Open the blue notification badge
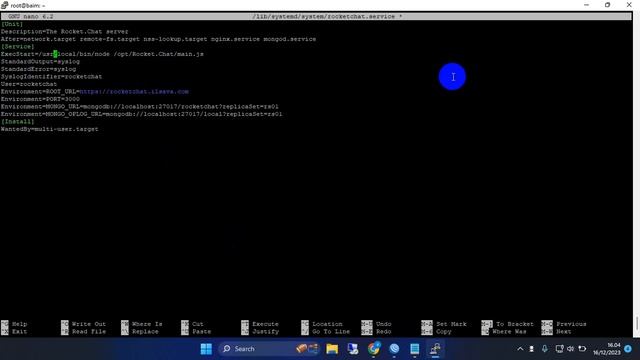640x360 pixels. click(x=628, y=349)
